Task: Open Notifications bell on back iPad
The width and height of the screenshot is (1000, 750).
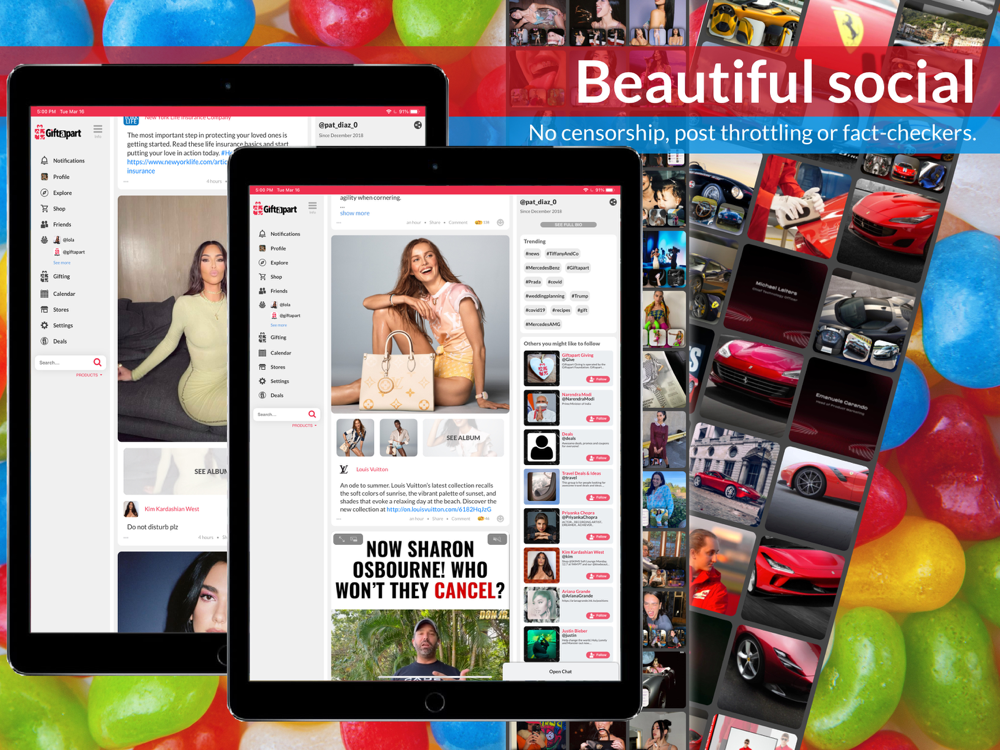Action: pos(45,161)
